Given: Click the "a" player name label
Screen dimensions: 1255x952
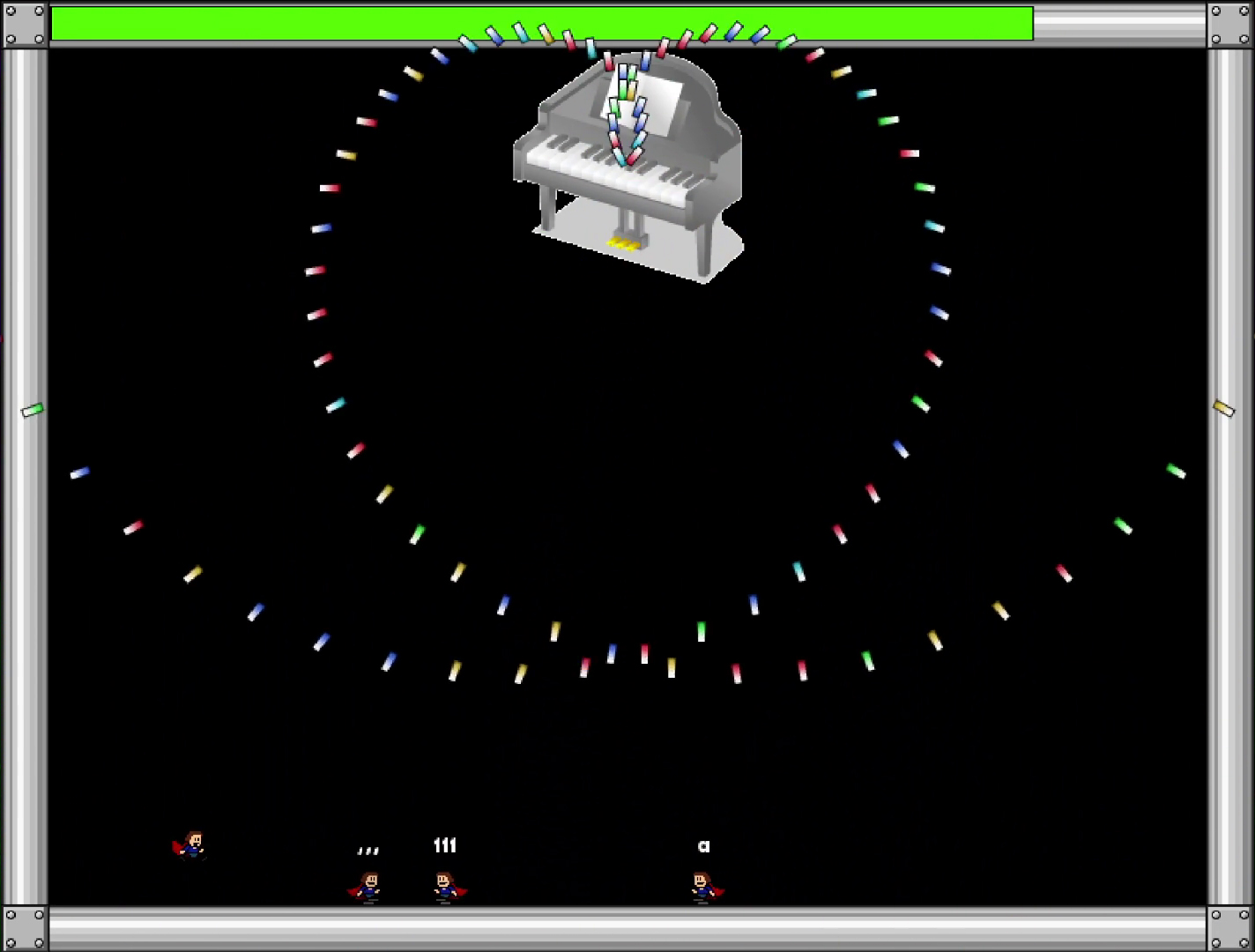Looking at the screenshot, I should point(703,846).
